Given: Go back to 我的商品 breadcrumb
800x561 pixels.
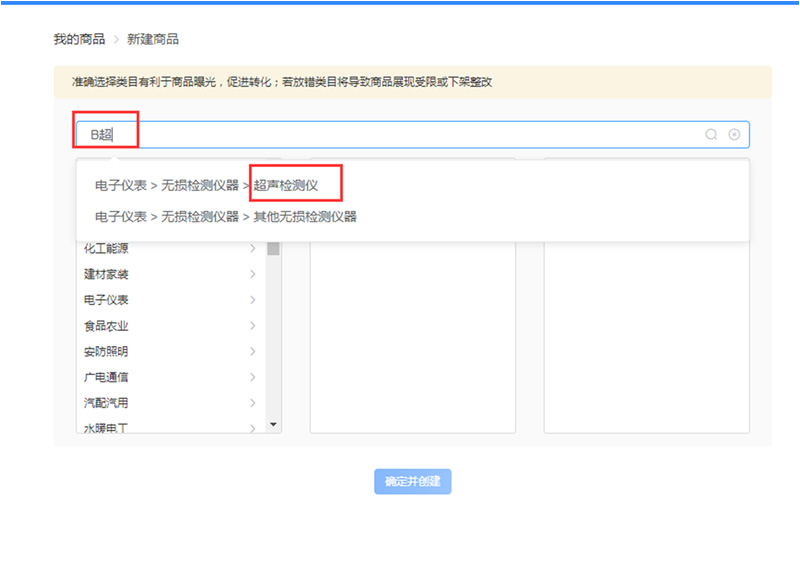Looking at the screenshot, I should [x=79, y=39].
